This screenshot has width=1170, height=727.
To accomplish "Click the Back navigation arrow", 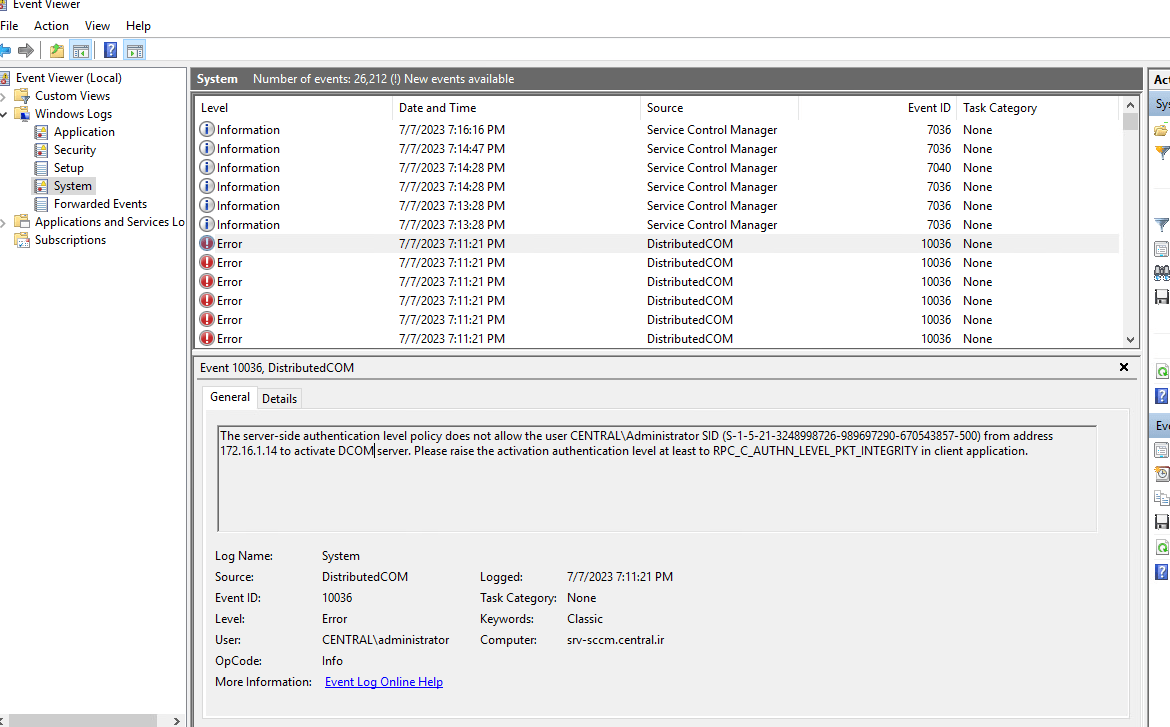I will tap(8, 49).
